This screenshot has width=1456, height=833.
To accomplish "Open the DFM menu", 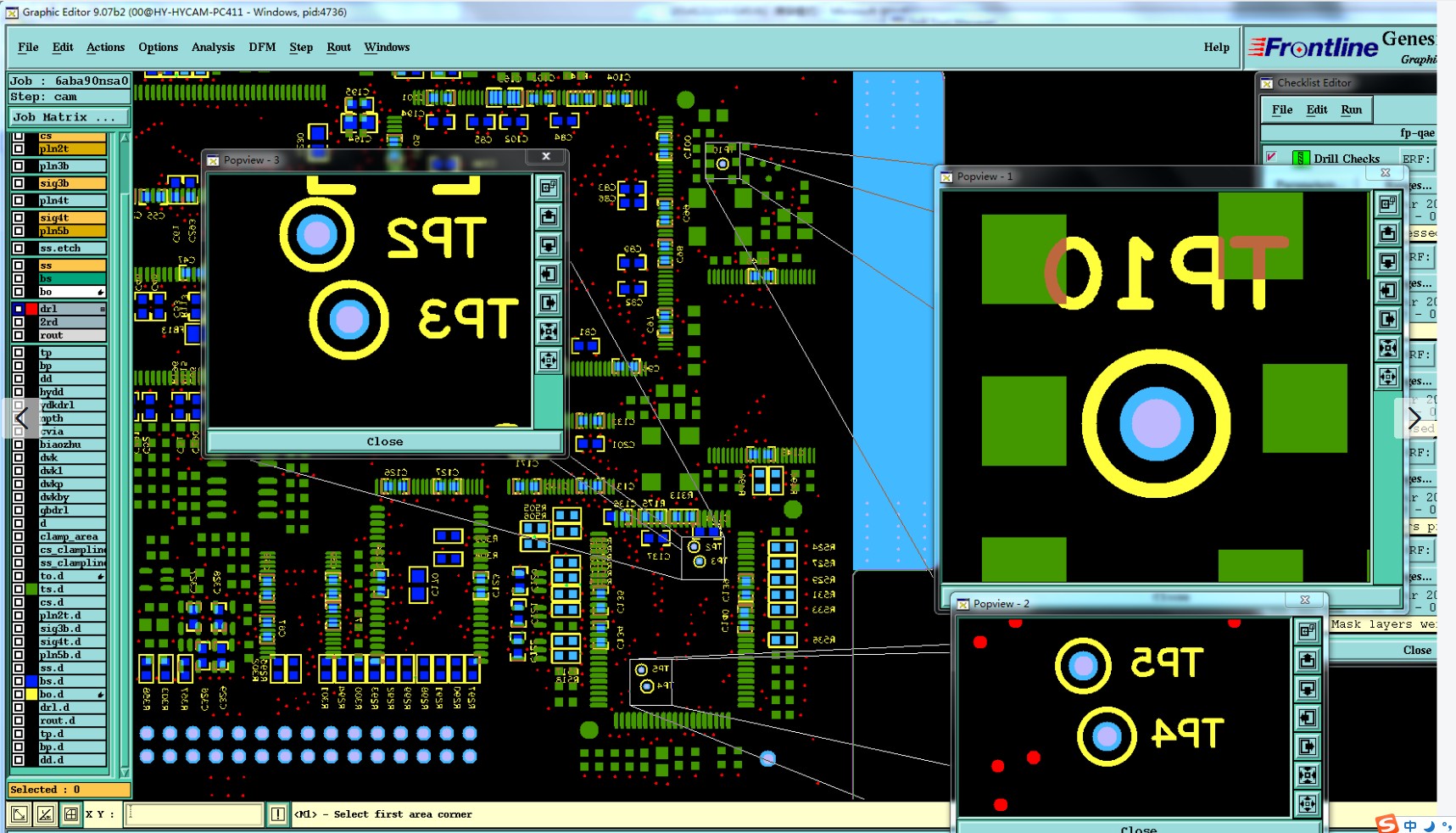I will point(262,48).
